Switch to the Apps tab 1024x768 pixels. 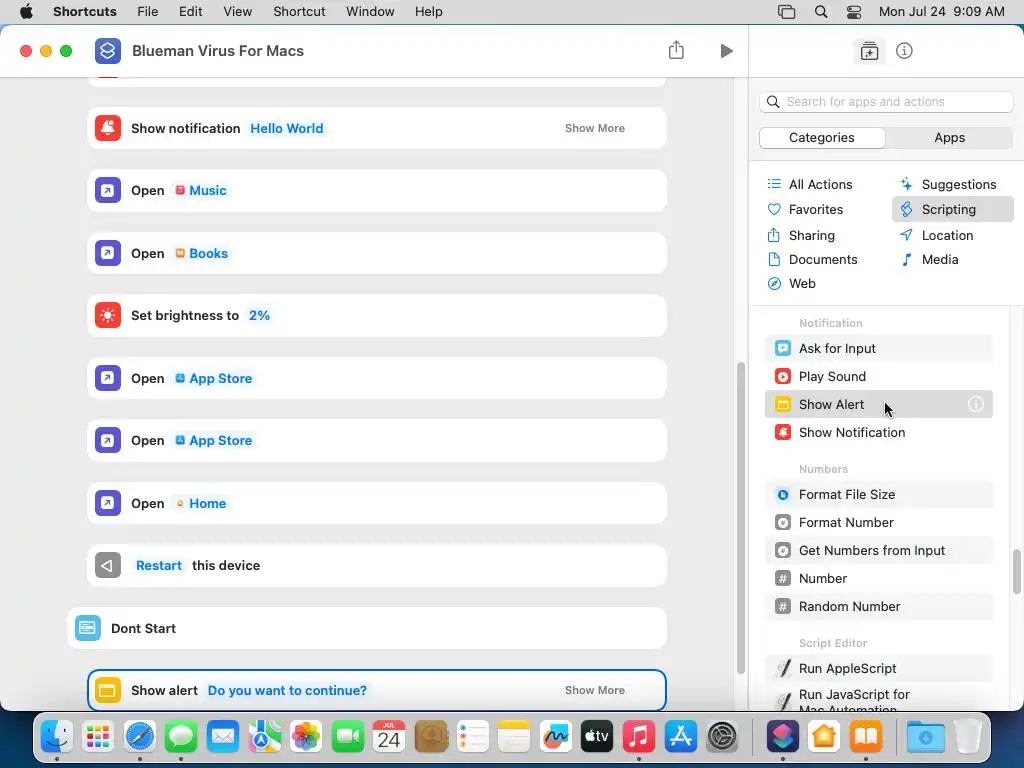[950, 137]
